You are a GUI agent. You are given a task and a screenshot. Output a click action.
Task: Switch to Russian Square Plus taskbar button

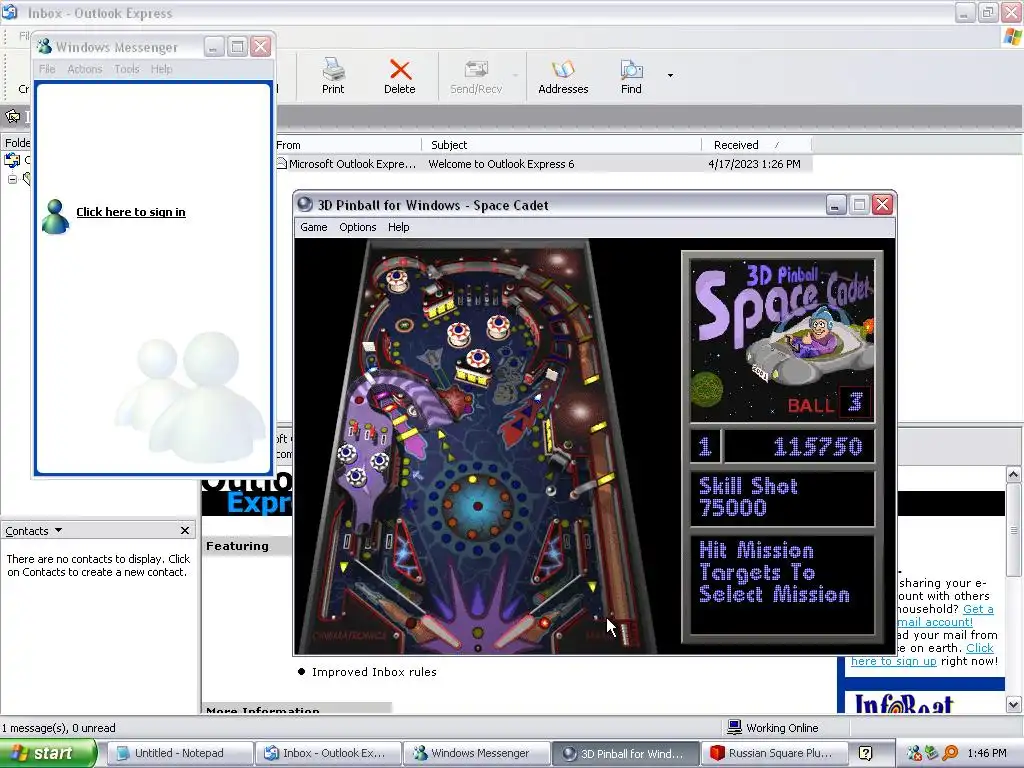[x=773, y=753]
